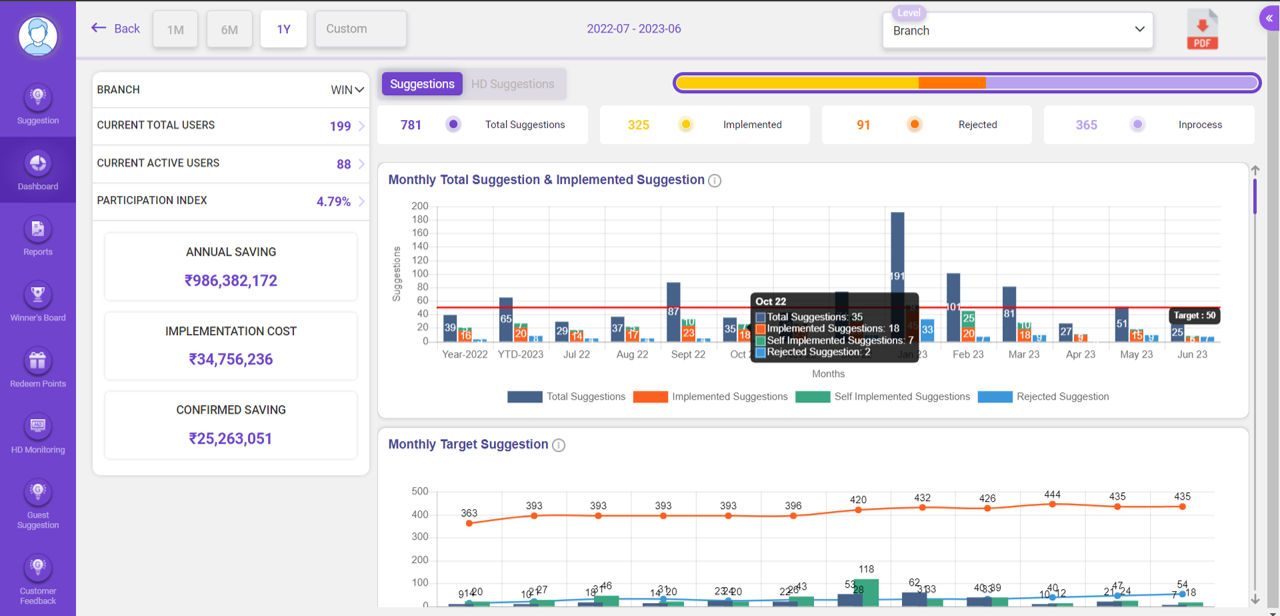This screenshot has width=1280, height=616.
Task: Enable the 6M time range filter
Action: pyautogui.click(x=229, y=29)
